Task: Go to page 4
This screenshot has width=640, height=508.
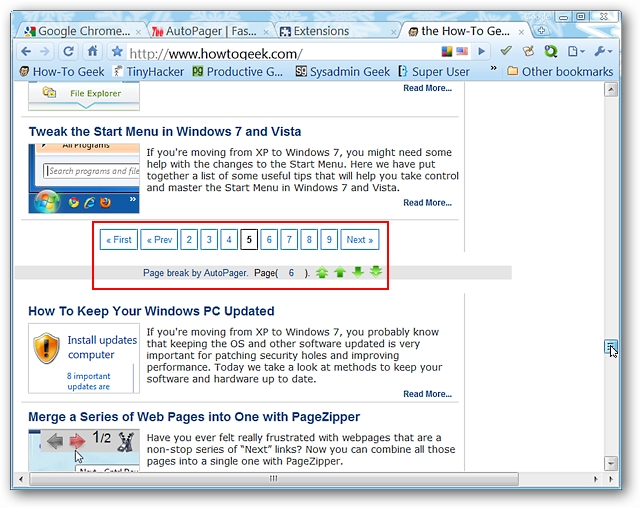Action: pos(229,240)
